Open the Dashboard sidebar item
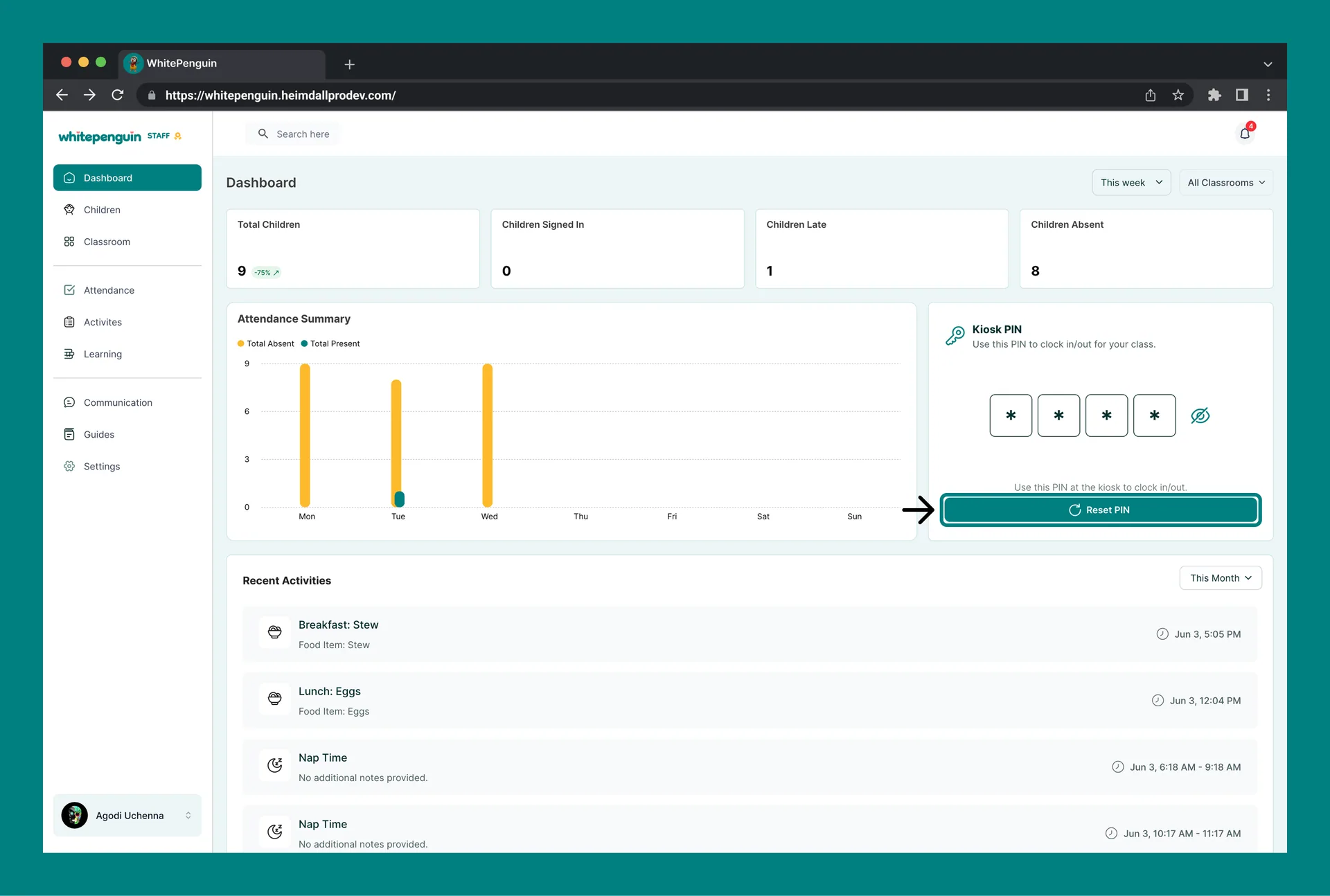This screenshot has width=1330, height=896. [x=127, y=178]
